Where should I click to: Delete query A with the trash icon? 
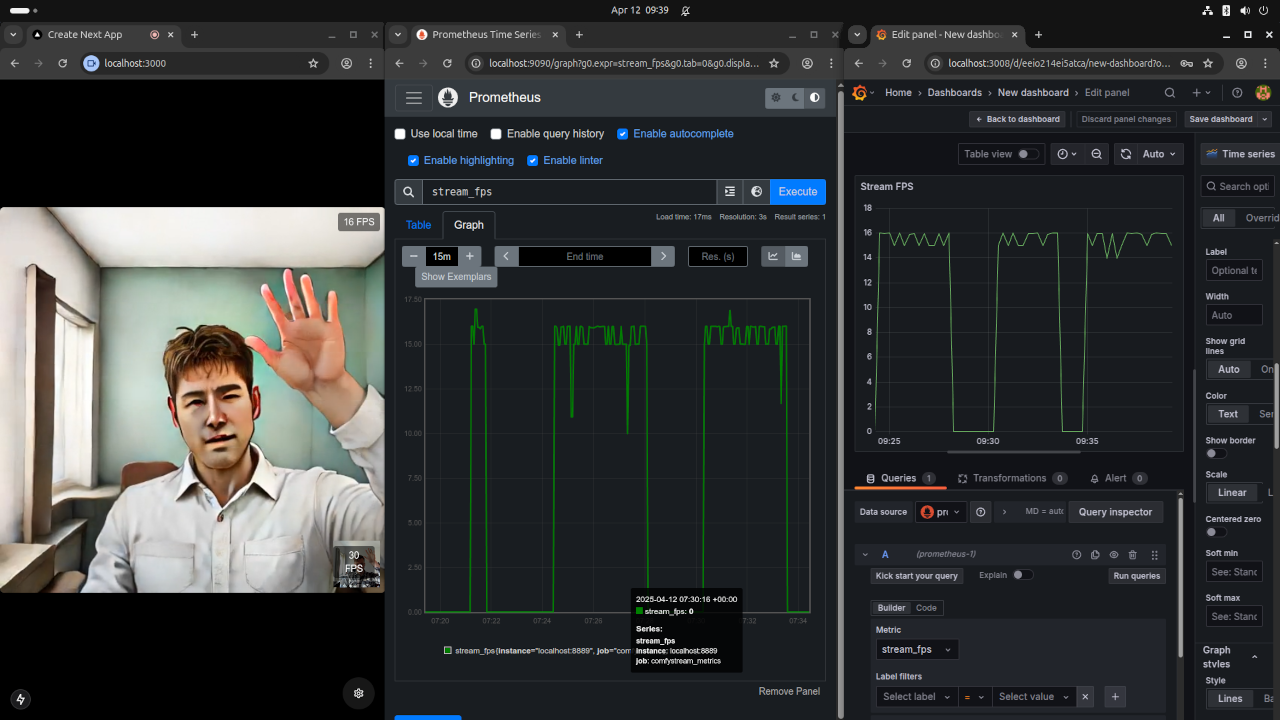[1133, 555]
